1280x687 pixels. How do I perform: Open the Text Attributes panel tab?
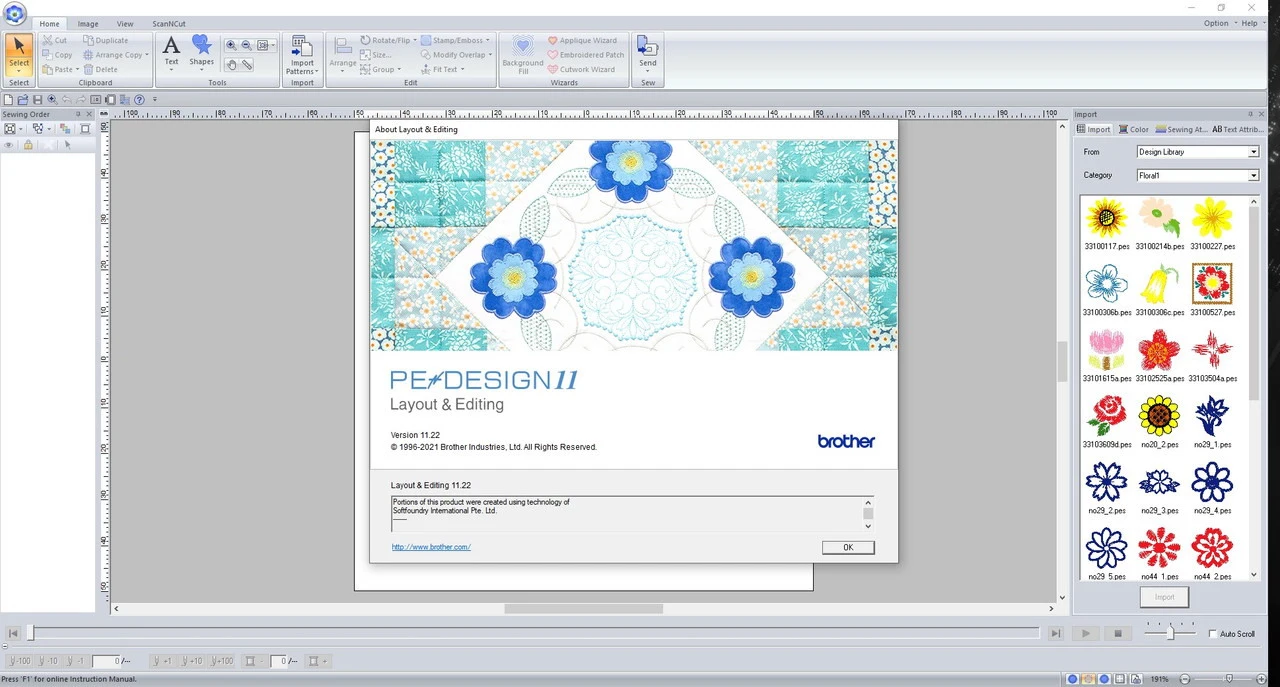click(1238, 129)
